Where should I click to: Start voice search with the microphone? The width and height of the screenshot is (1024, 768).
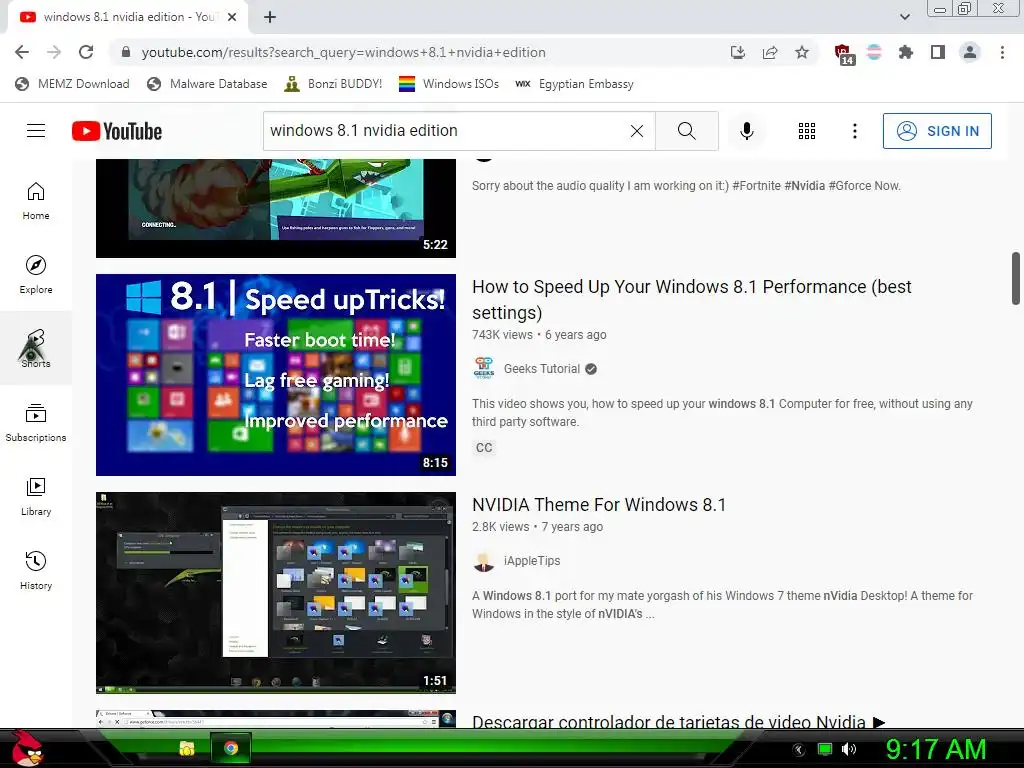pyautogui.click(x=747, y=131)
